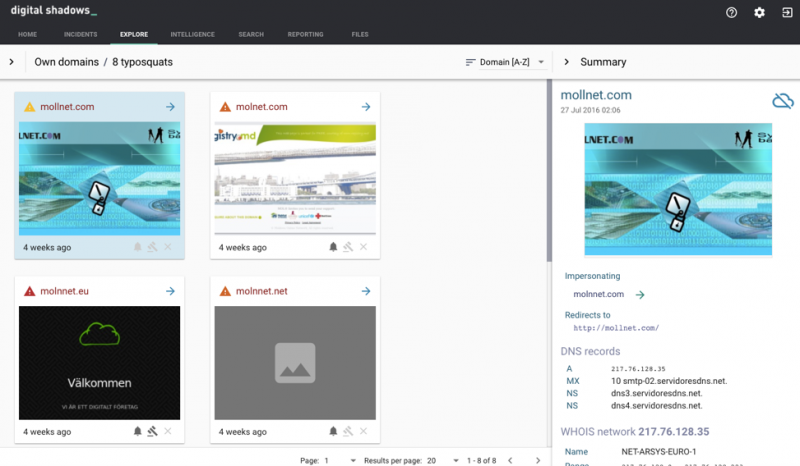Click the bell icon on molnnet.net card
The height and width of the screenshot is (466, 800).
333,431
